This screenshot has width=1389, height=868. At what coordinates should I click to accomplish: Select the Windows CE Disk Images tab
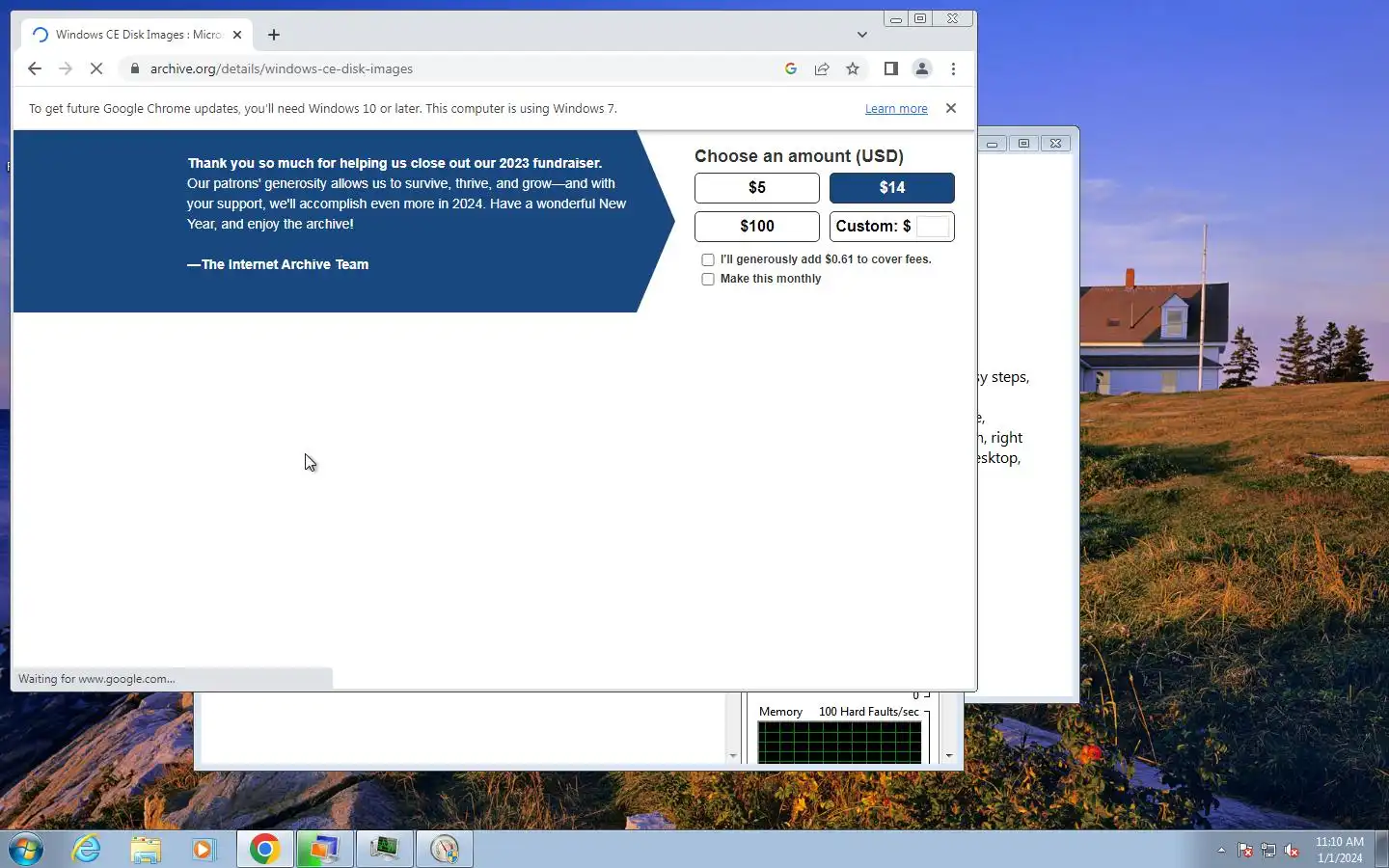(x=137, y=35)
